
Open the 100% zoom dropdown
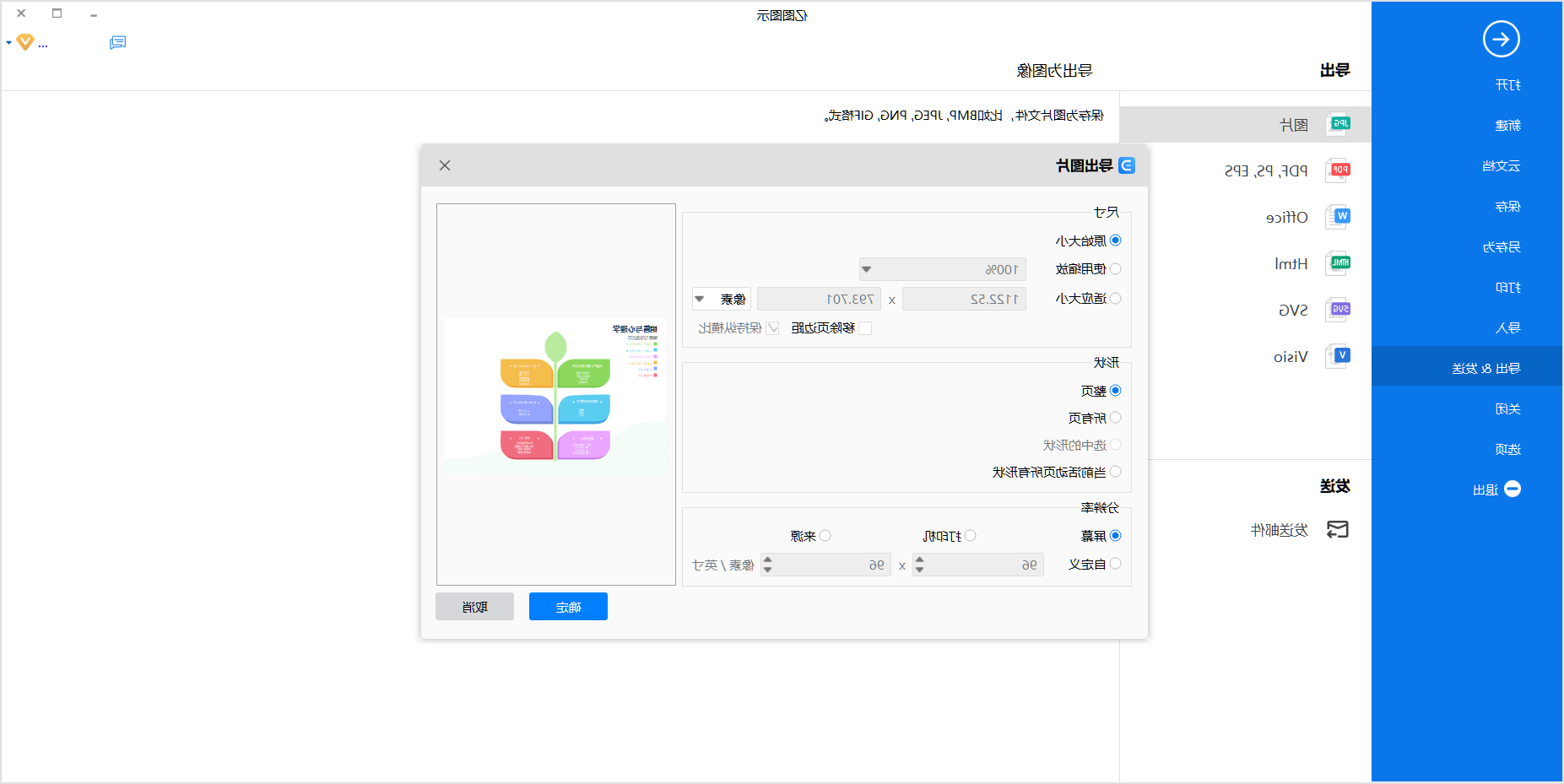point(943,269)
